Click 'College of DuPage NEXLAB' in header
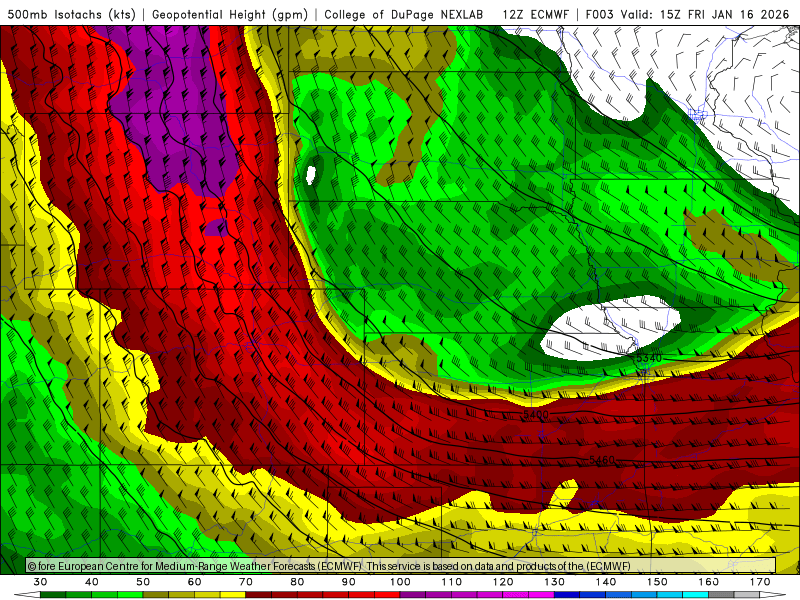 point(403,15)
